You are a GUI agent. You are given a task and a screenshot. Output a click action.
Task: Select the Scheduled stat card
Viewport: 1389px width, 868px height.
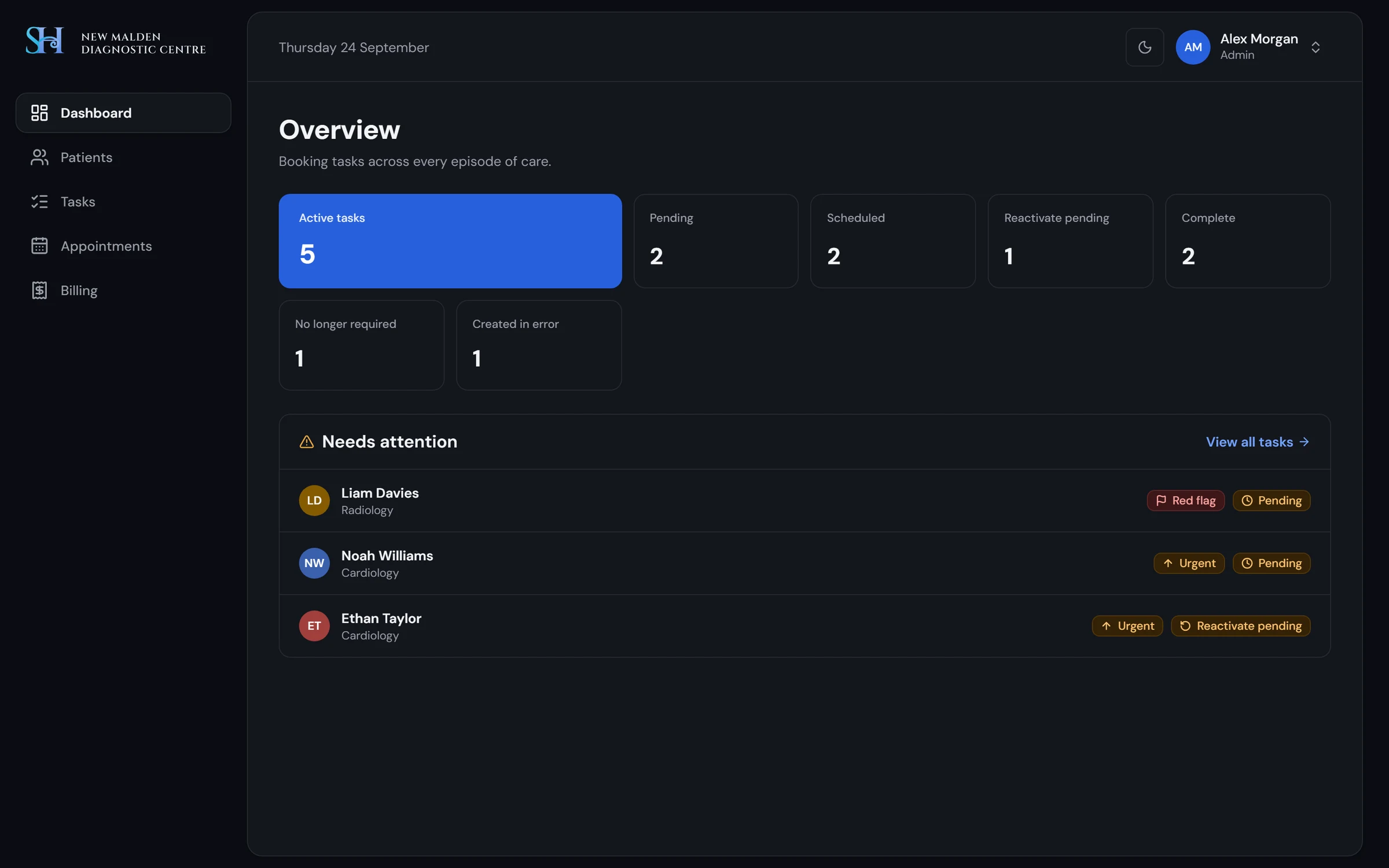[x=892, y=241]
